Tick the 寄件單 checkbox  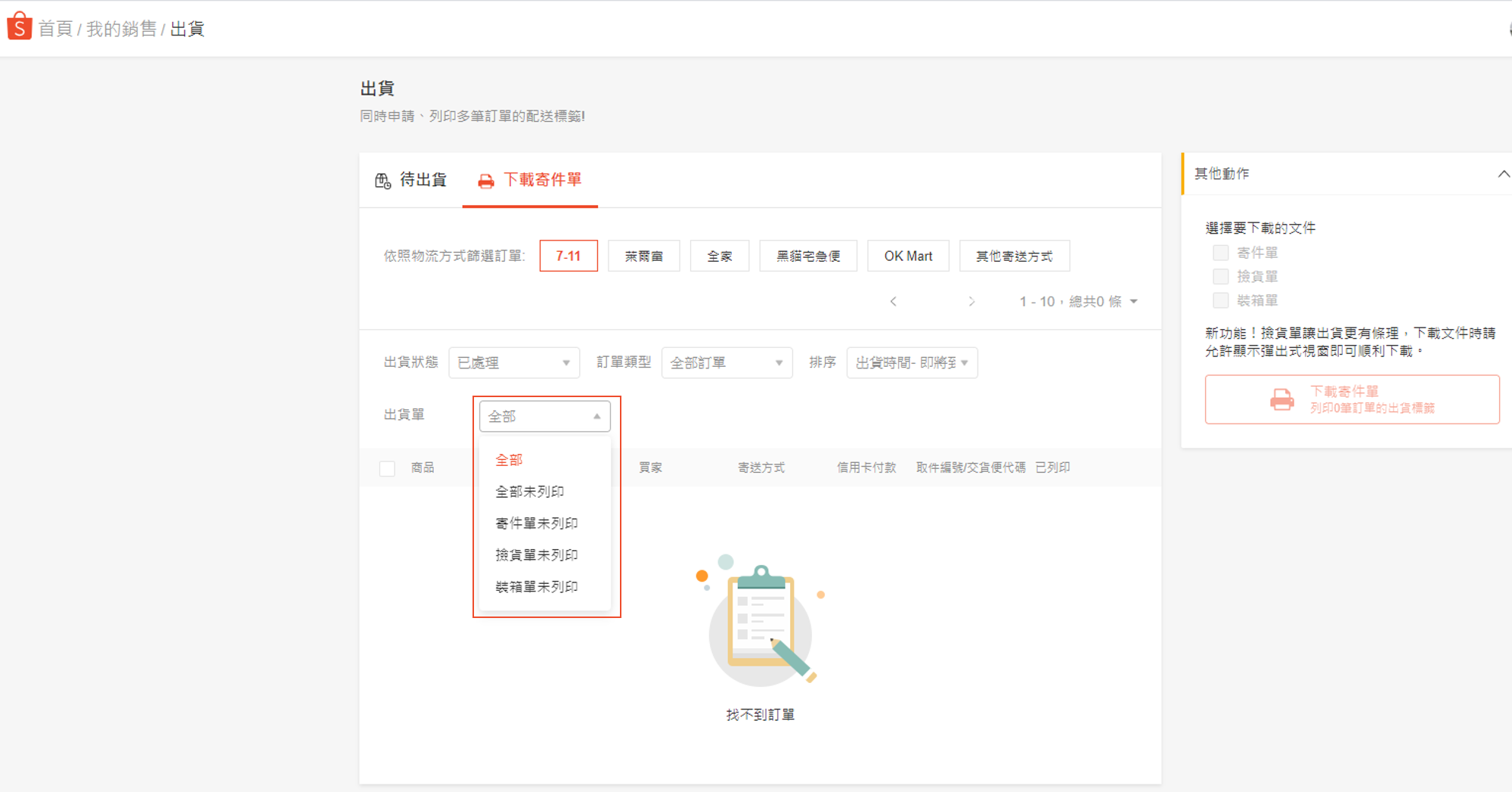(x=1220, y=253)
